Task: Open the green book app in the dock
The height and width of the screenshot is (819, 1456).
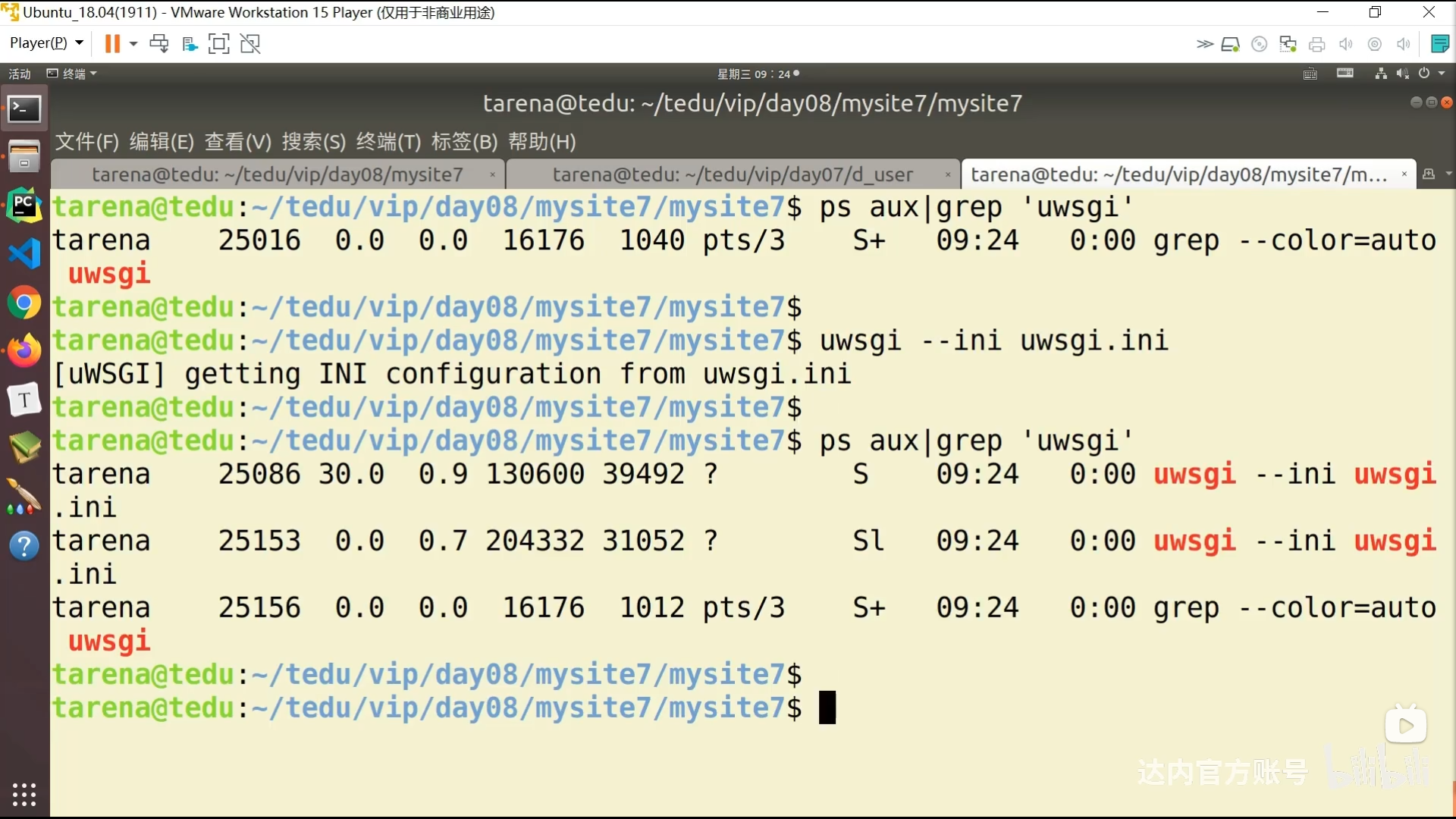Action: click(24, 447)
